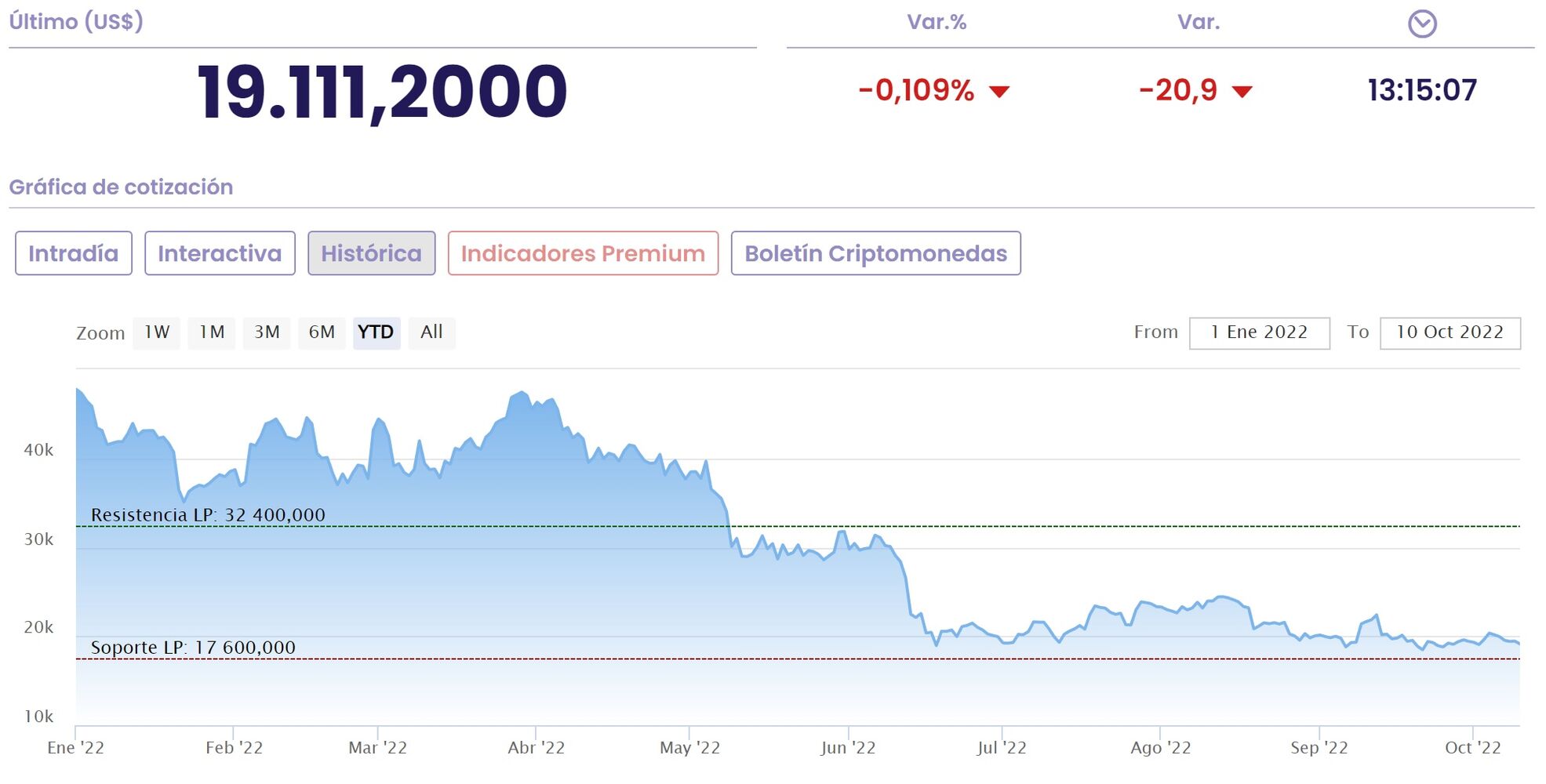Click the Resistencia LP green dashed line label

coord(208,515)
